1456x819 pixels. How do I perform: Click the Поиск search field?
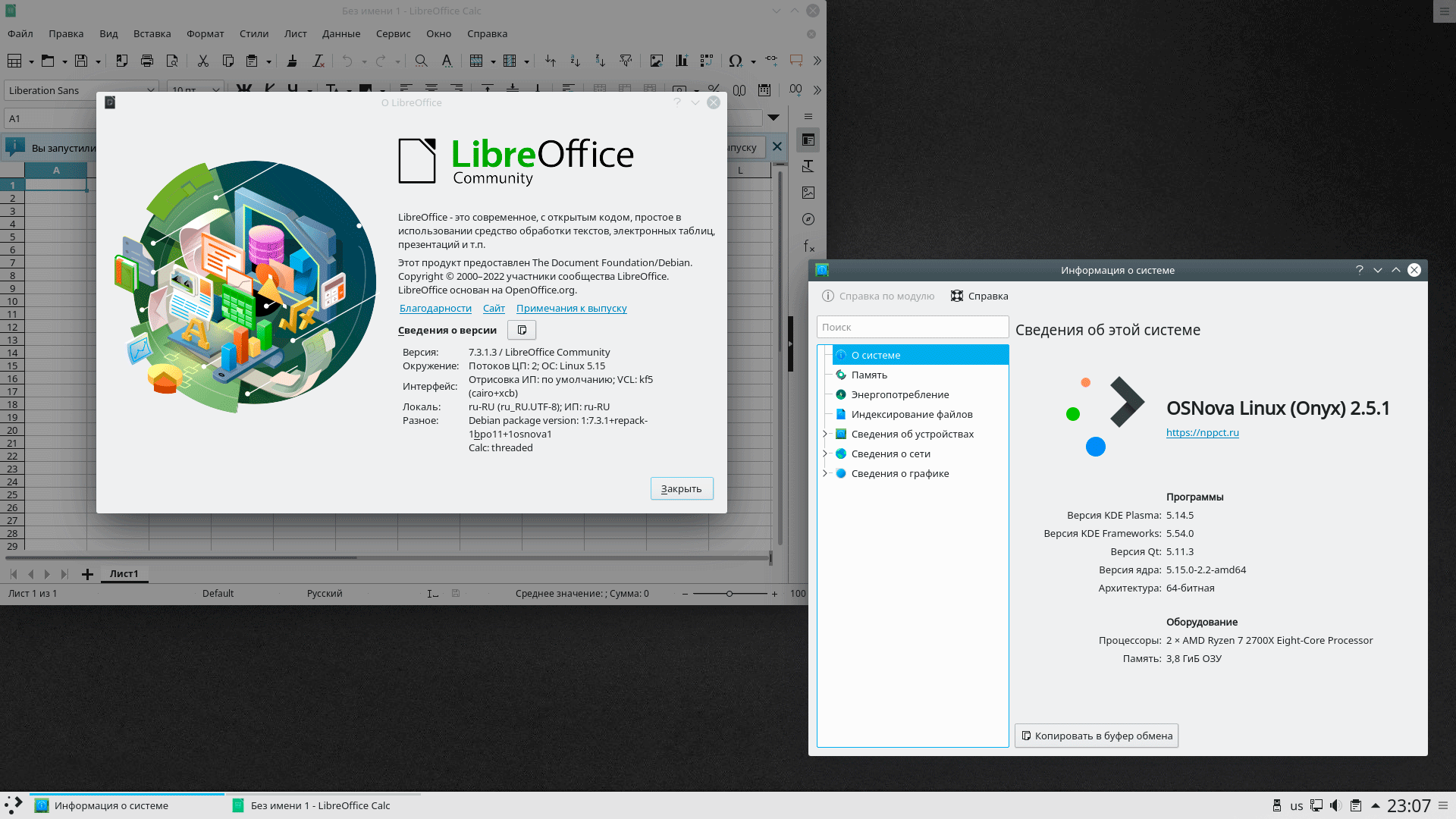click(x=912, y=327)
